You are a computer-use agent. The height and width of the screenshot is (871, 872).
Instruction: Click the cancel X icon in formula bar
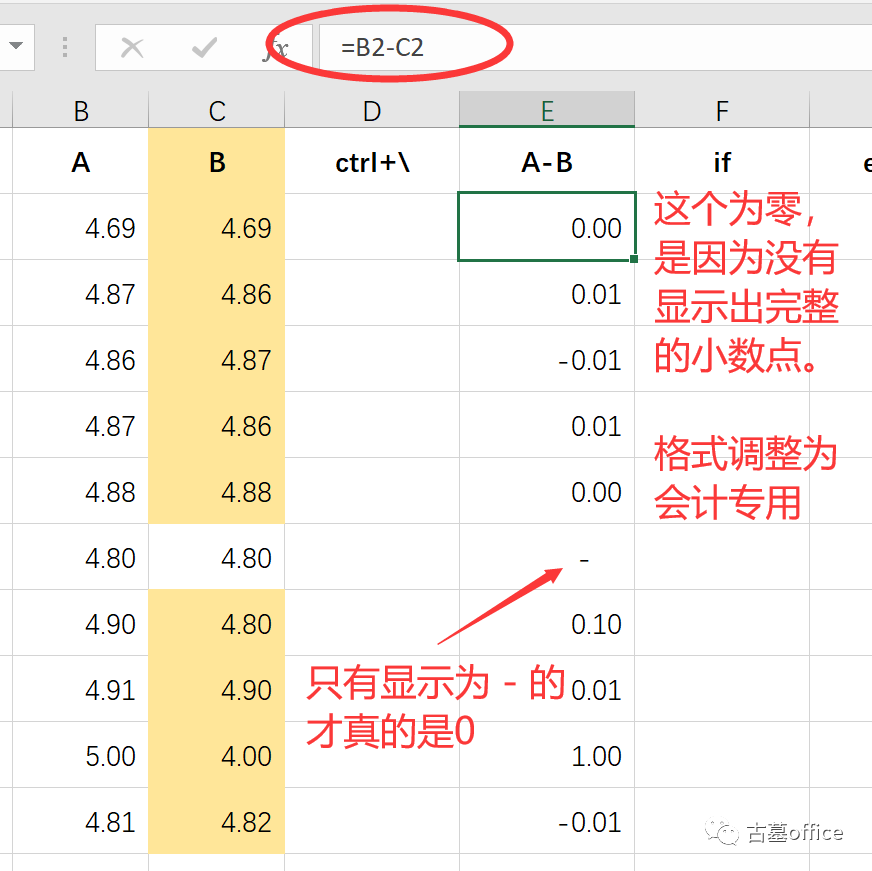132,48
